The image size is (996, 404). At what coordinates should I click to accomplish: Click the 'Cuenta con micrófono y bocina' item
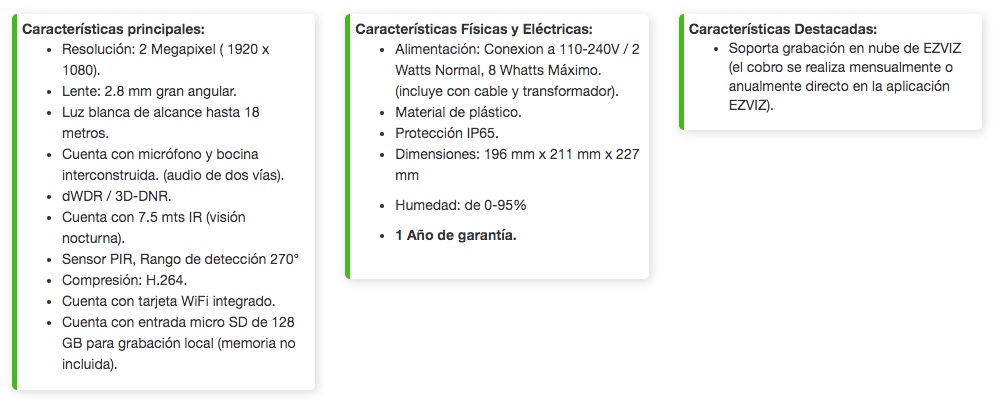(173, 165)
